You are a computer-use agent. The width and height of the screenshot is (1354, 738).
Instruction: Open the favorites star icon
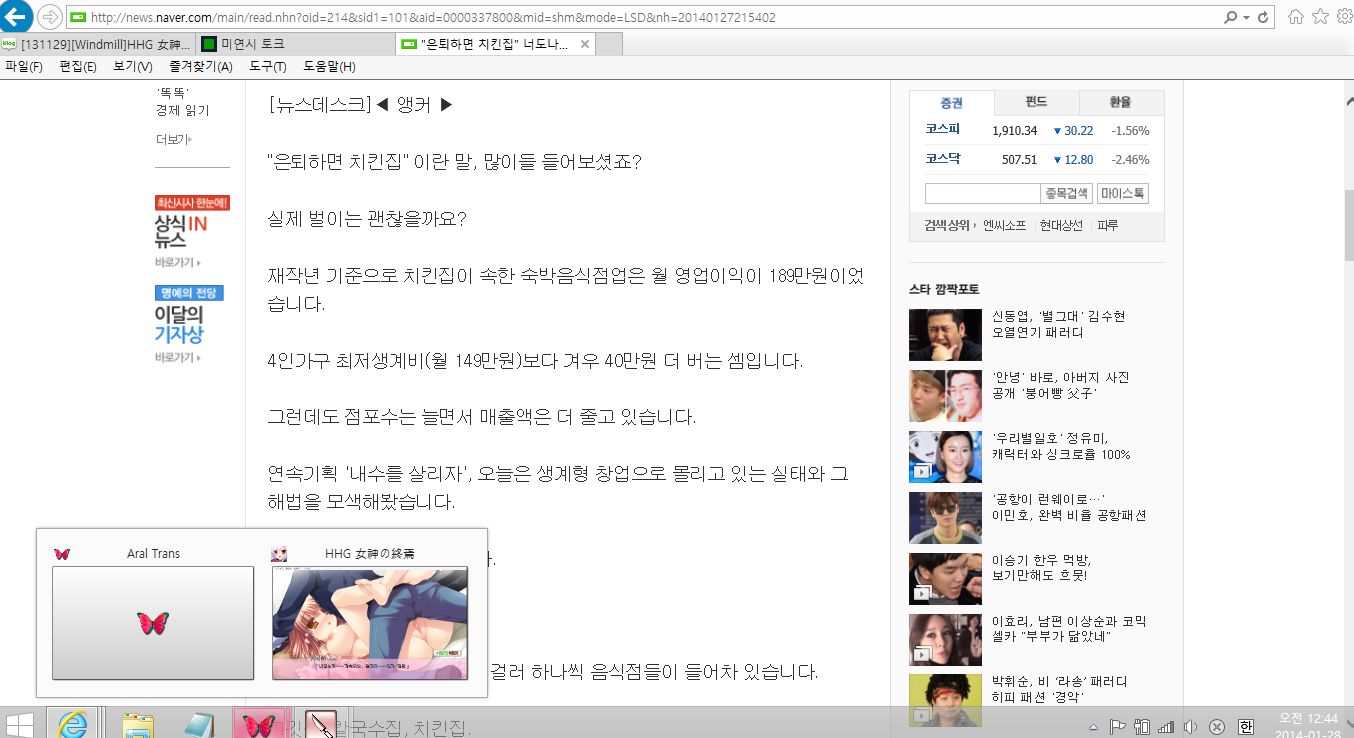click(1320, 17)
